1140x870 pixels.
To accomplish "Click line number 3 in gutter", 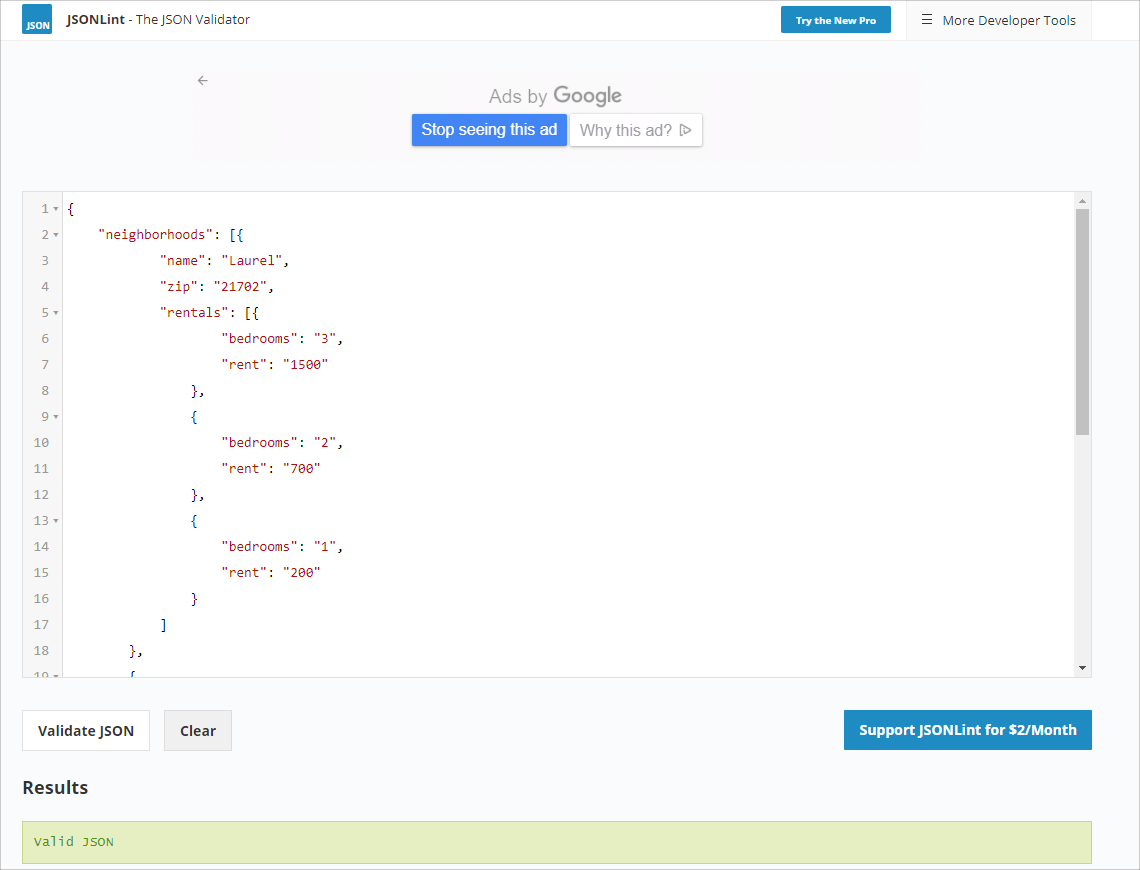I will [45, 261].
